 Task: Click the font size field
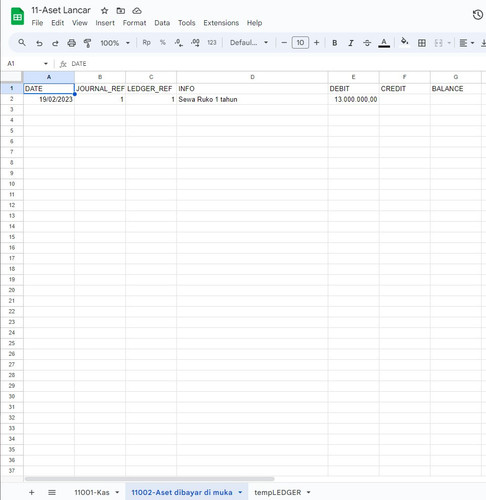(300, 43)
